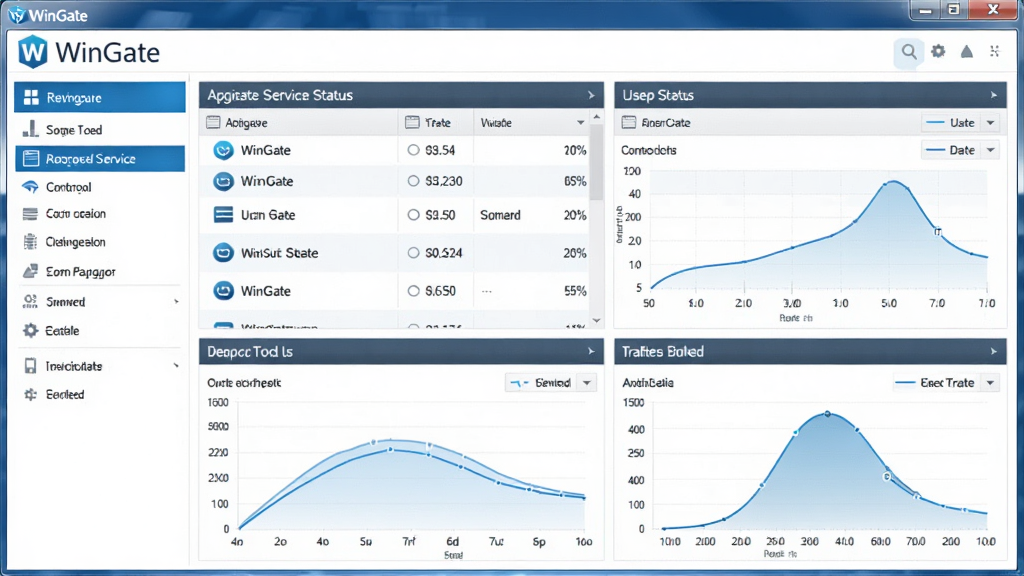Expand the Apgitate Service Status panel arrow
Viewport: 1024px width, 576px height.
pyautogui.click(x=591, y=95)
